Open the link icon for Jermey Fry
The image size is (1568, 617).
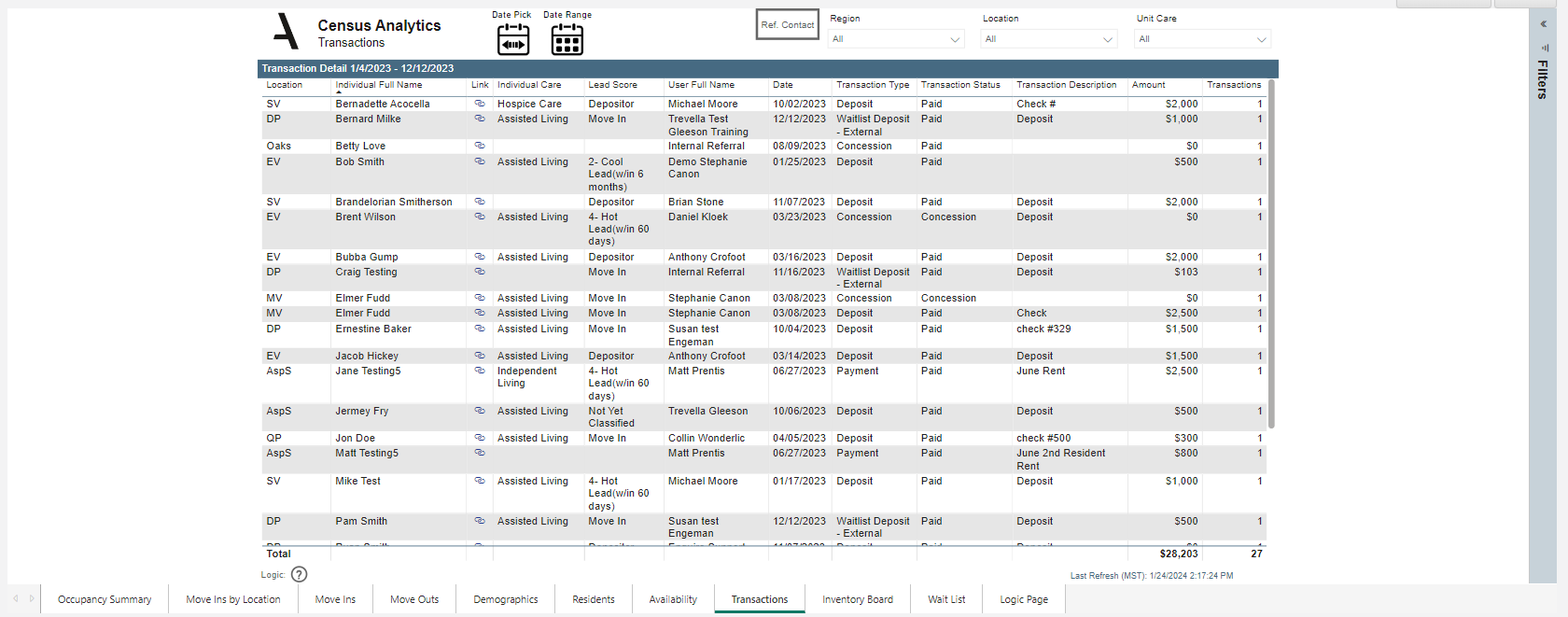click(x=480, y=411)
